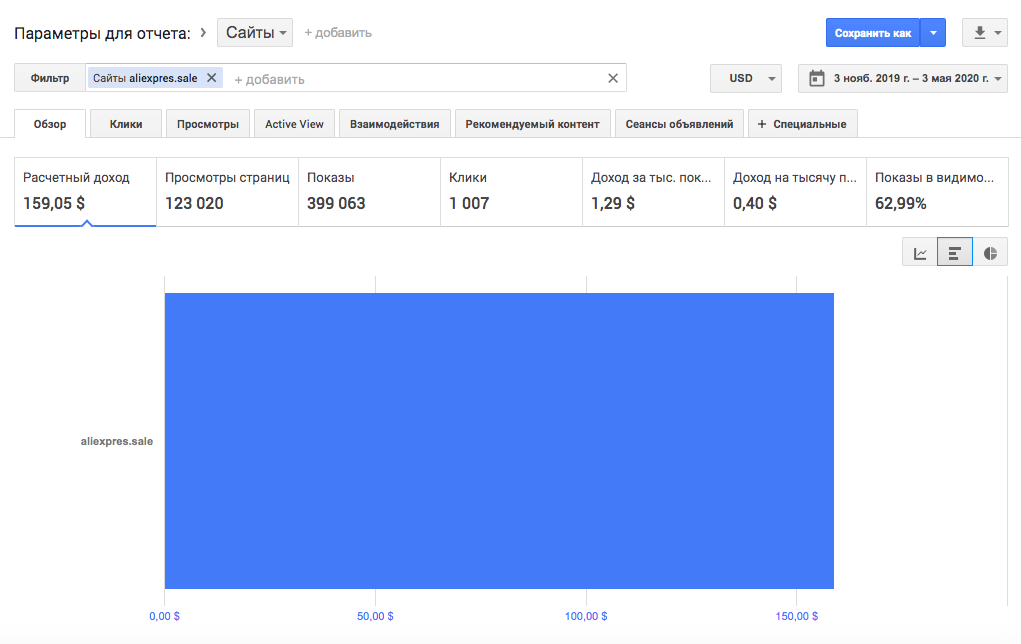Open the date range 3 нояб. 2019 dropdown
Screen dimensions: 1021x644
coord(903,78)
